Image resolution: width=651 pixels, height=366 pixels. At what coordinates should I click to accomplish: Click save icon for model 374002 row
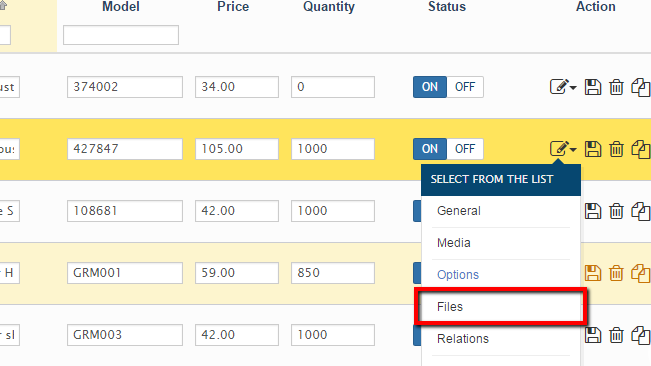(592, 87)
